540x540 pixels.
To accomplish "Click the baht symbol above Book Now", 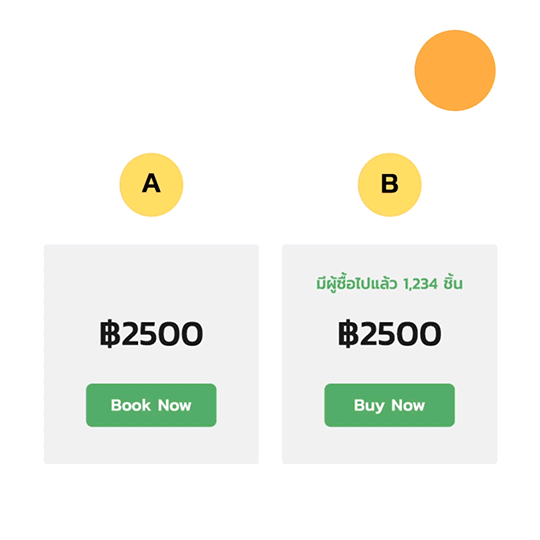I will click(110, 333).
